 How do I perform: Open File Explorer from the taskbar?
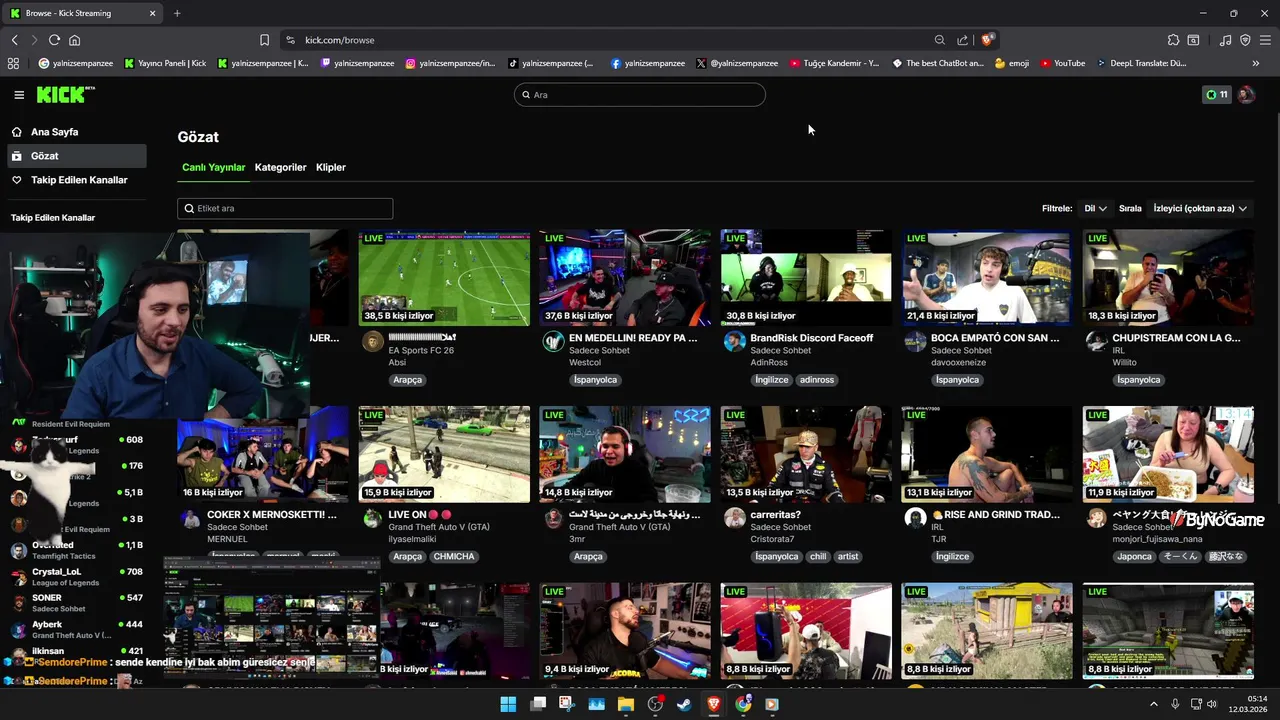(626, 704)
